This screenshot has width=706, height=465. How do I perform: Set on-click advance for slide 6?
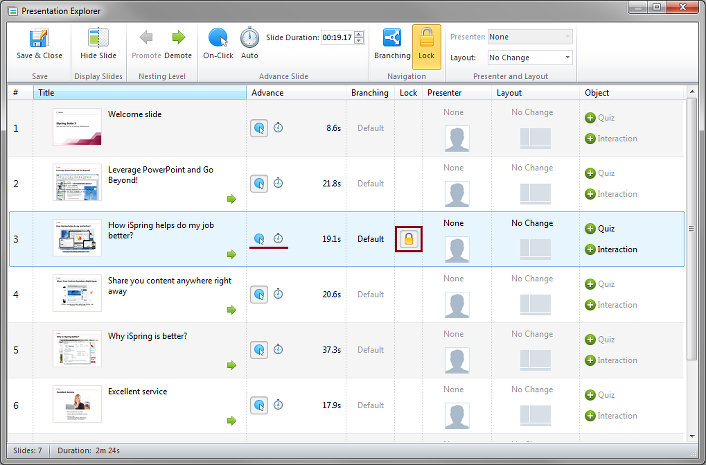(x=259, y=405)
